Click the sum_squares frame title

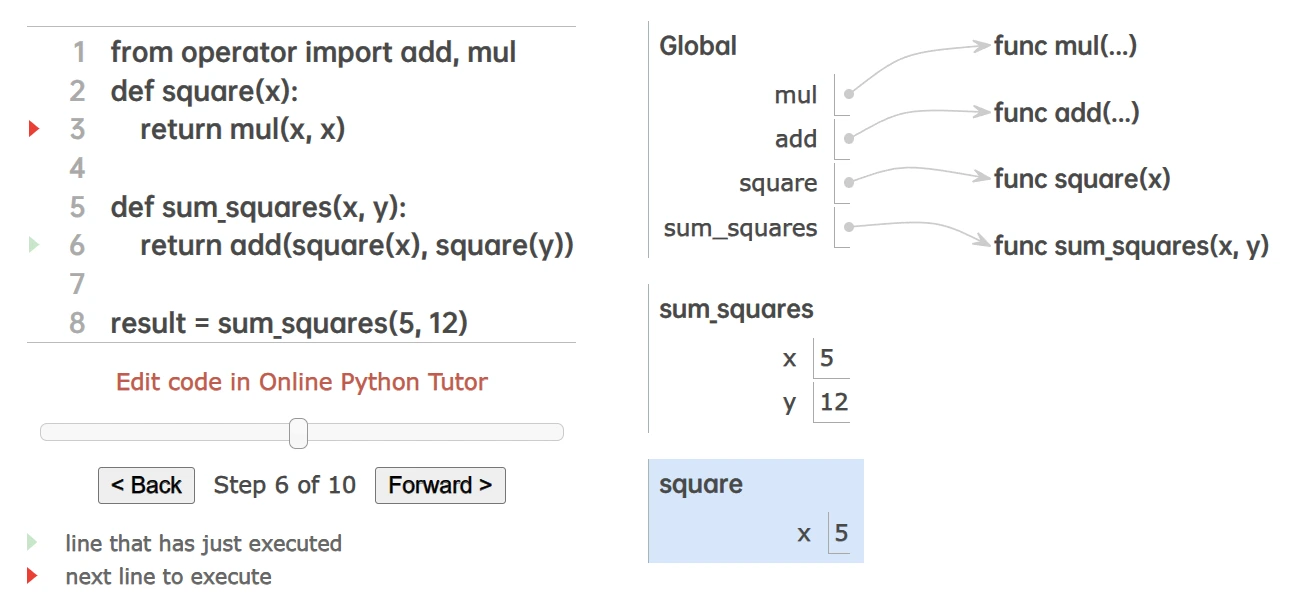point(736,310)
